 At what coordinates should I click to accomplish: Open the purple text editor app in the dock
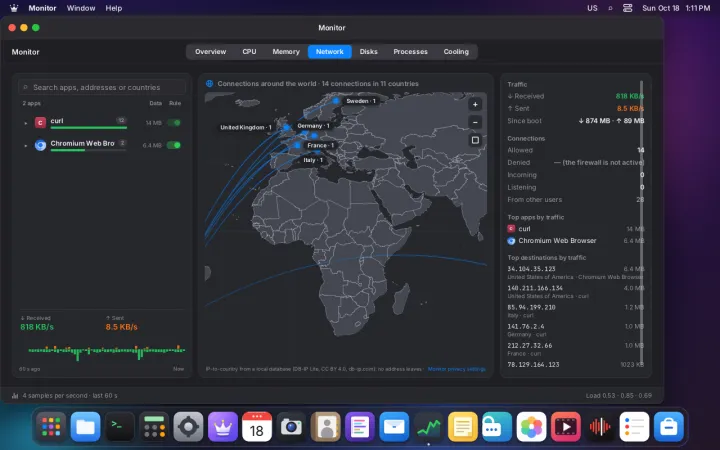tap(360, 427)
